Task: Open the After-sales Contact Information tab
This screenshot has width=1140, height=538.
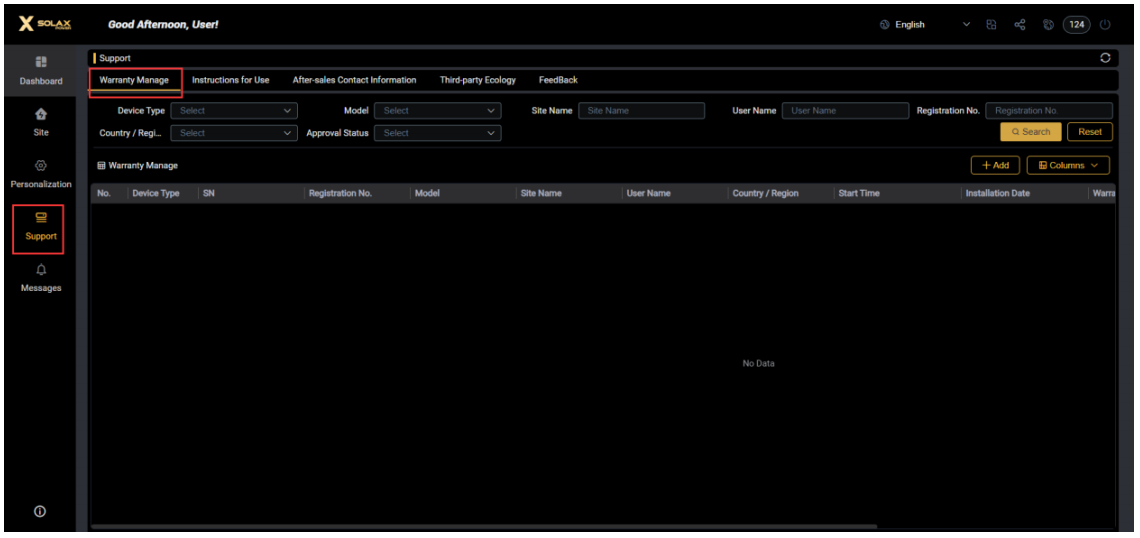Action: pos(354,80)
